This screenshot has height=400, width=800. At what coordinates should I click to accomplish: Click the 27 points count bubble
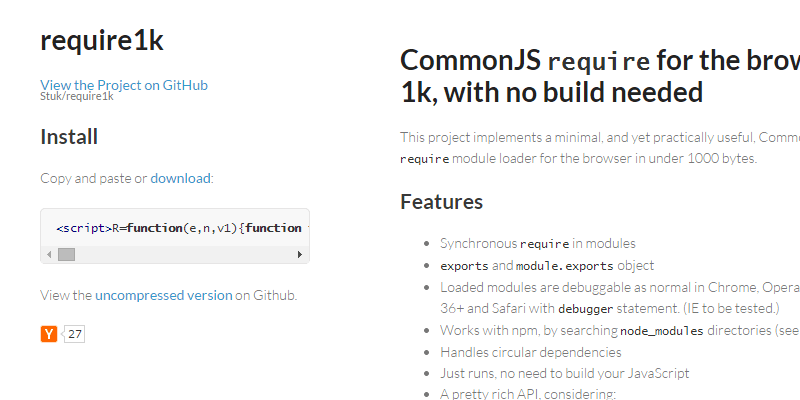point(75,334)
